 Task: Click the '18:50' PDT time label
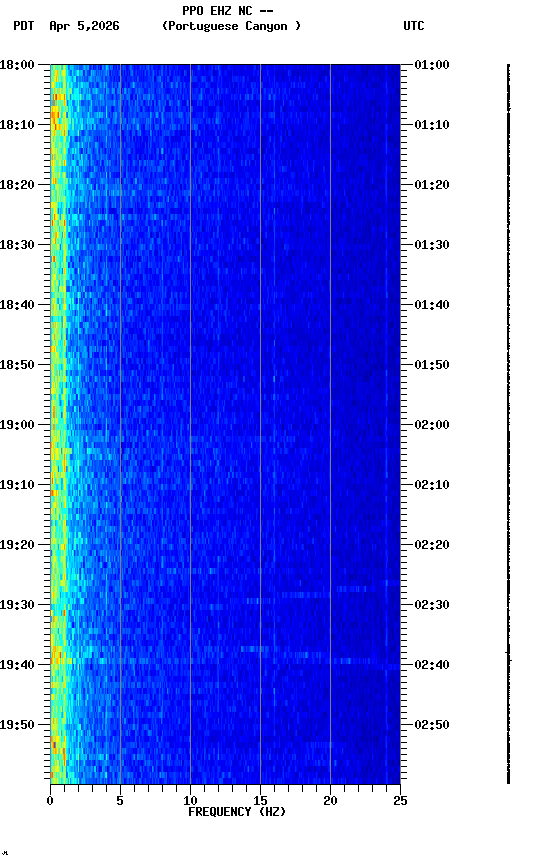17,365
